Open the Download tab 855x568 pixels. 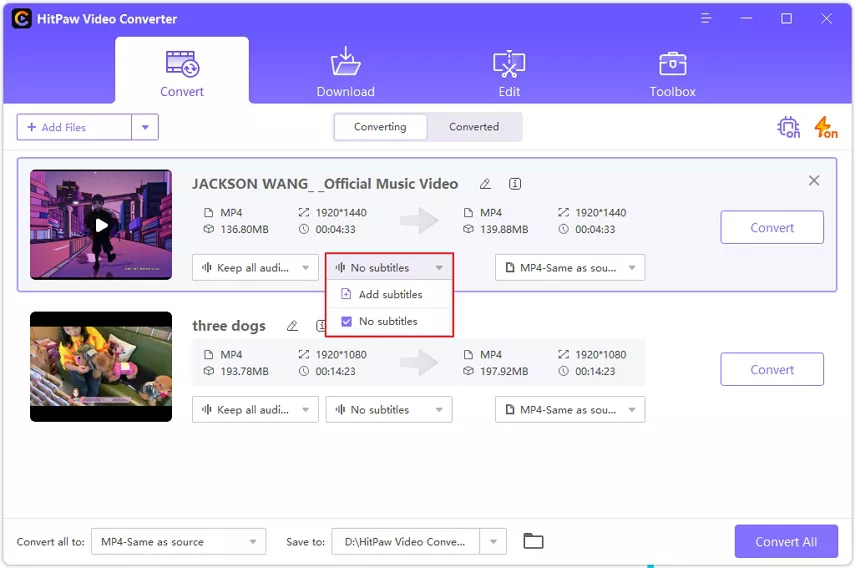pos(345,72)
